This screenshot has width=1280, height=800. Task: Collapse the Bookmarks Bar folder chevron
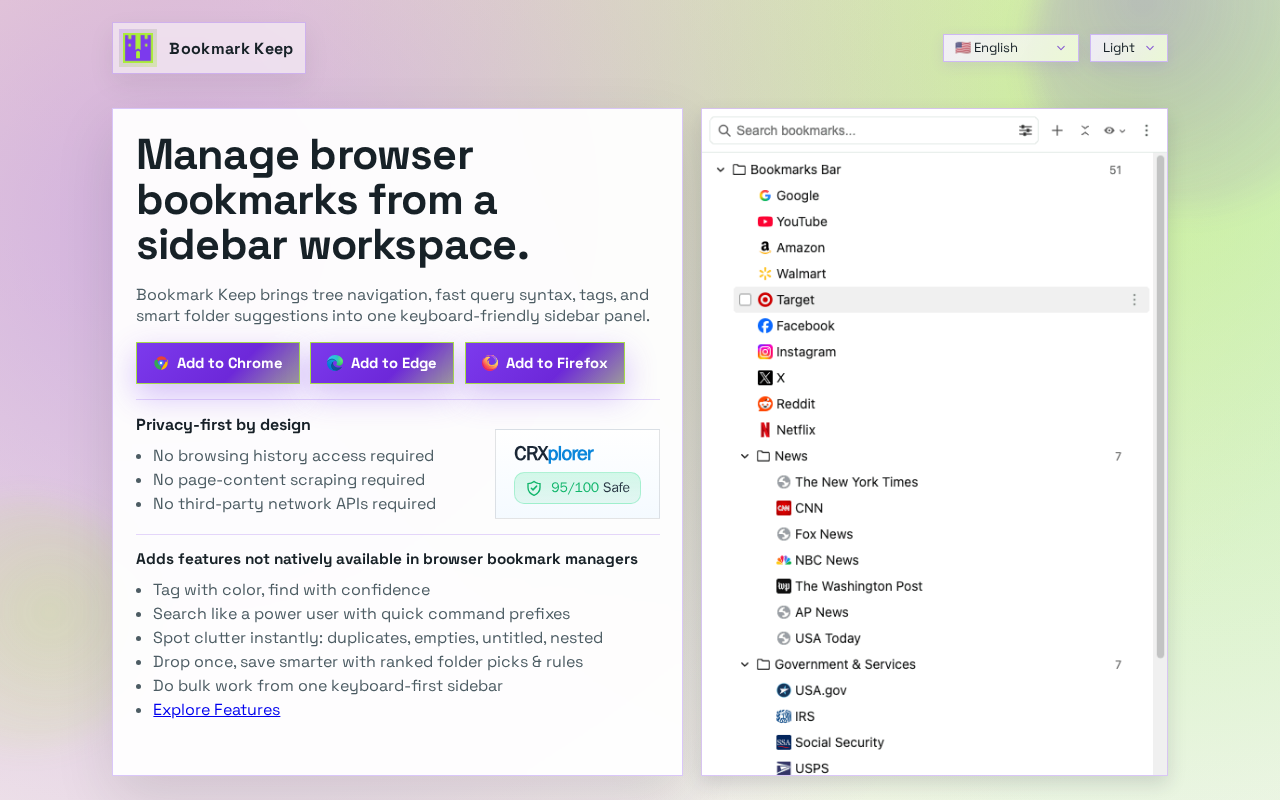coord(720,170)
